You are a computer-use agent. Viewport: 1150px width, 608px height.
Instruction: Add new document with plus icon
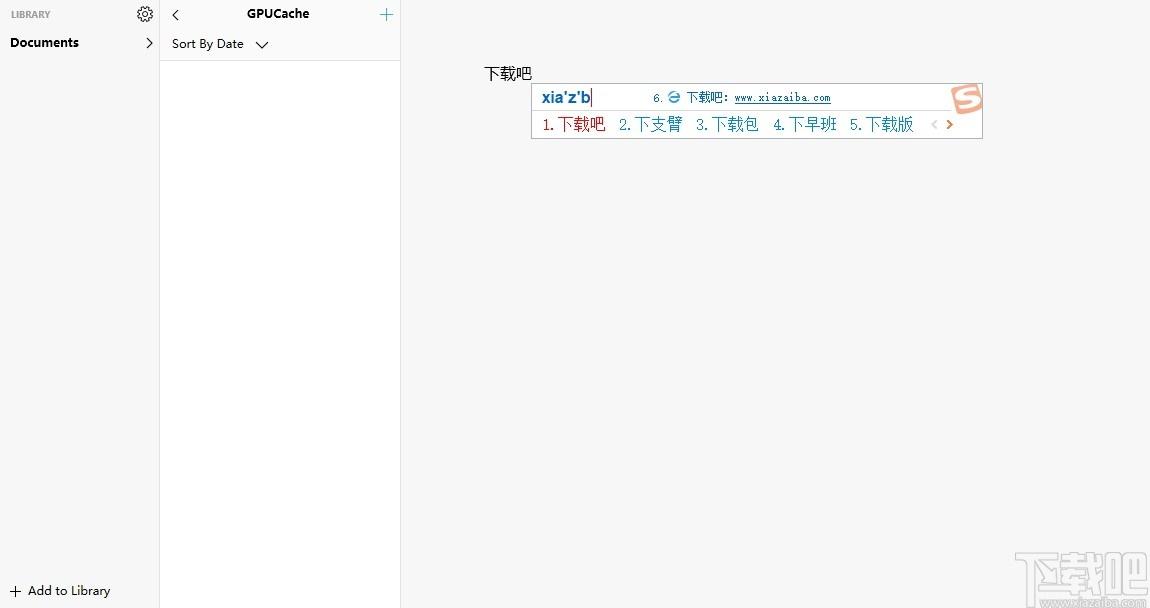coord(386,14)
